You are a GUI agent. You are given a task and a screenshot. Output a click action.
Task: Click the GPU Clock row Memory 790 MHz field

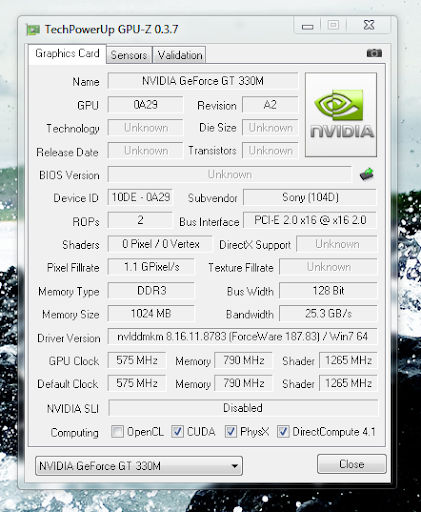pos(243,360)
